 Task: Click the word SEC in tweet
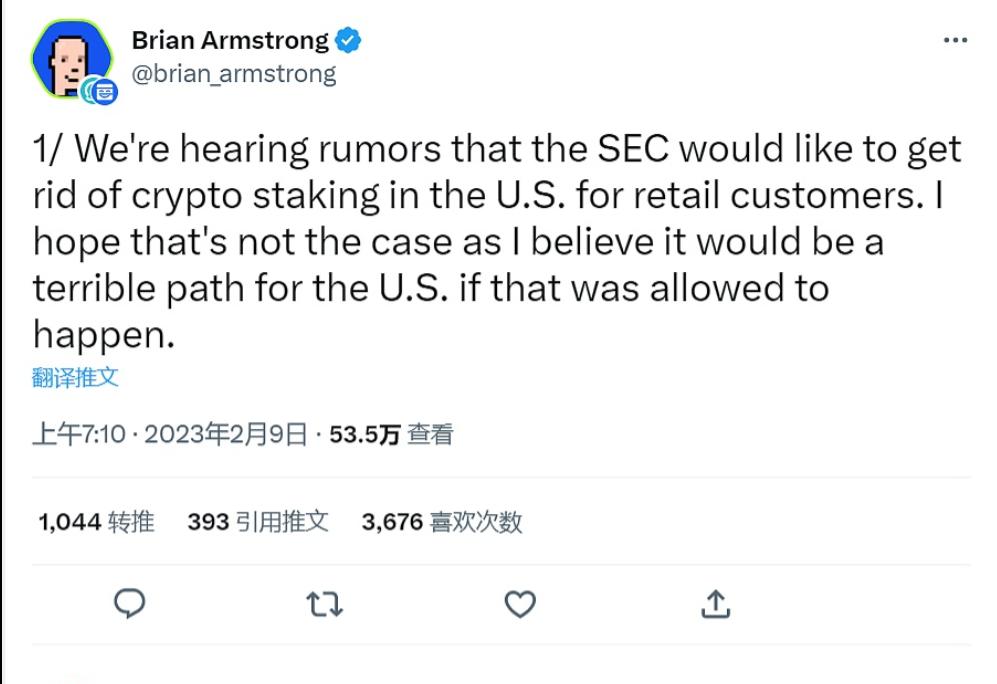637,149
